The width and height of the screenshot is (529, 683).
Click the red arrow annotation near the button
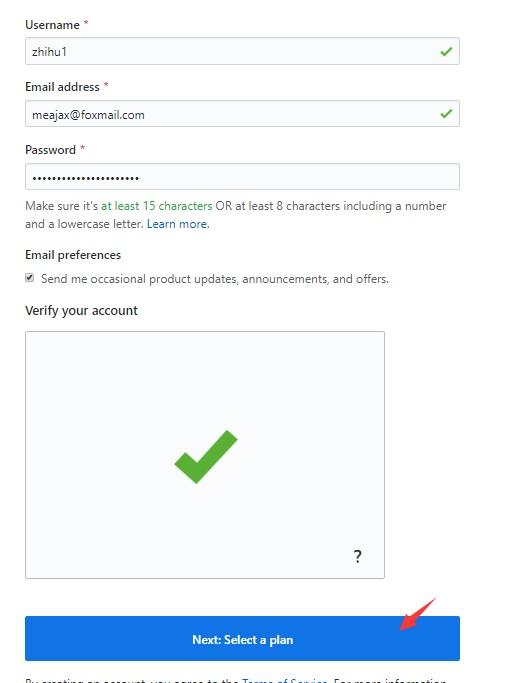(417, 614)
